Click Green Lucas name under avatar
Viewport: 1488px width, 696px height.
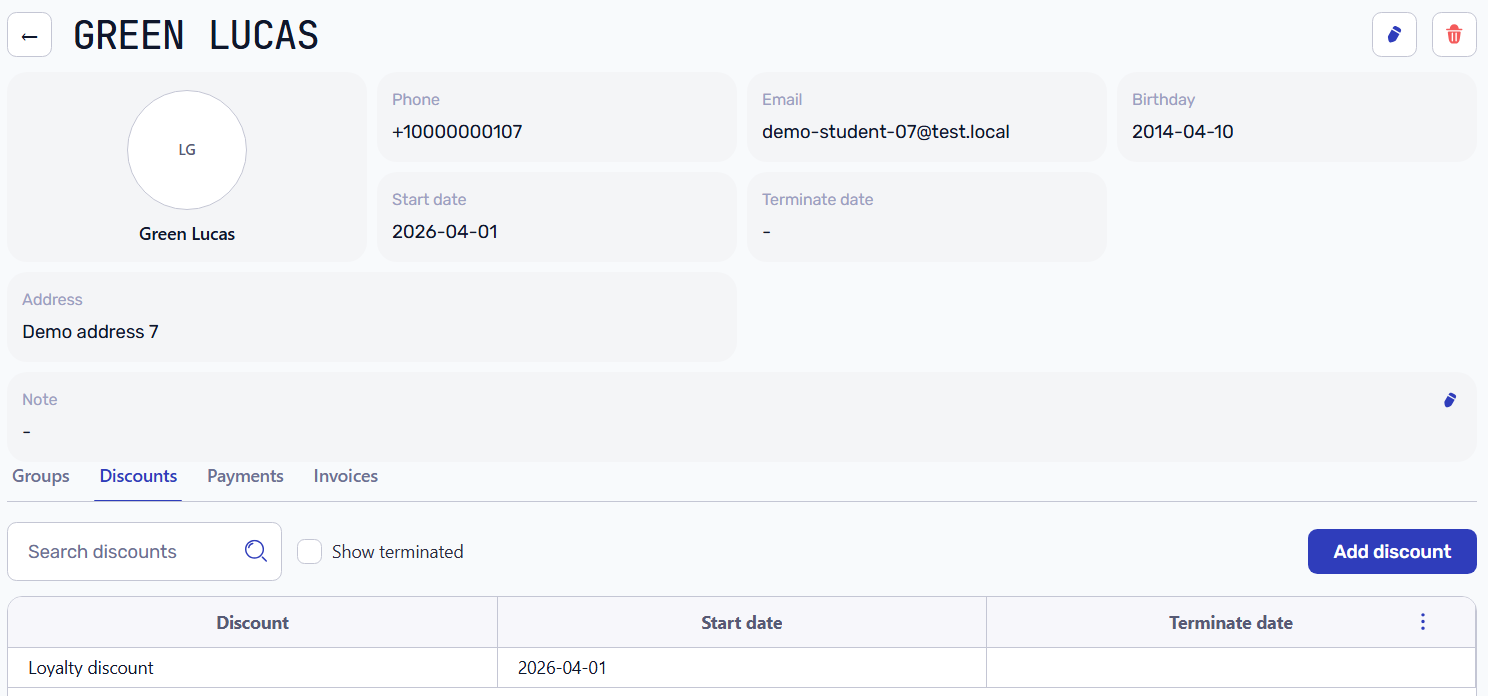(x=187, y=234)
